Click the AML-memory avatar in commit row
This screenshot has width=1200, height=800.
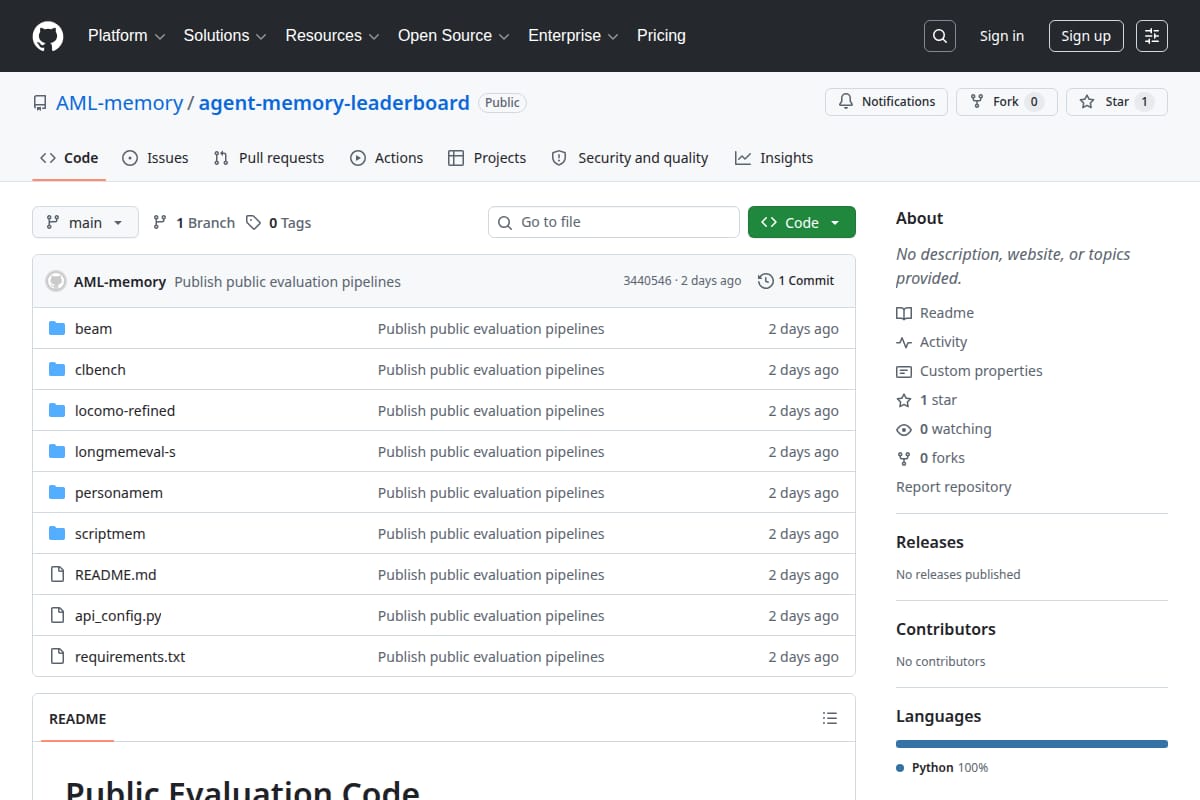click(x=56, y=281)
